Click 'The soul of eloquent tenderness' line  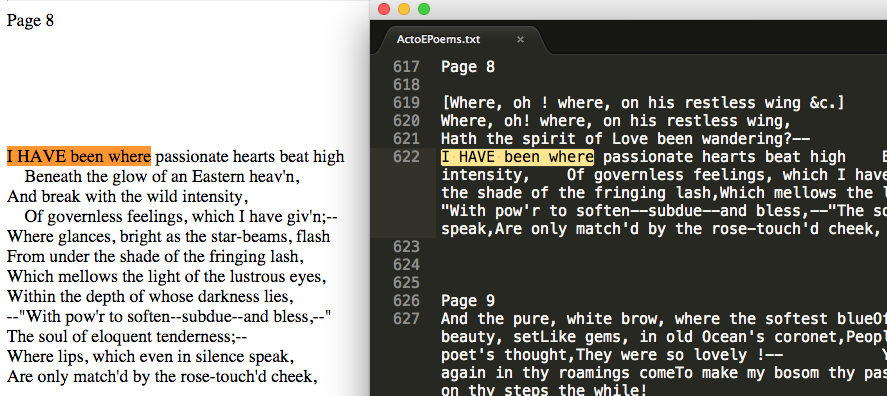(127, 337)
